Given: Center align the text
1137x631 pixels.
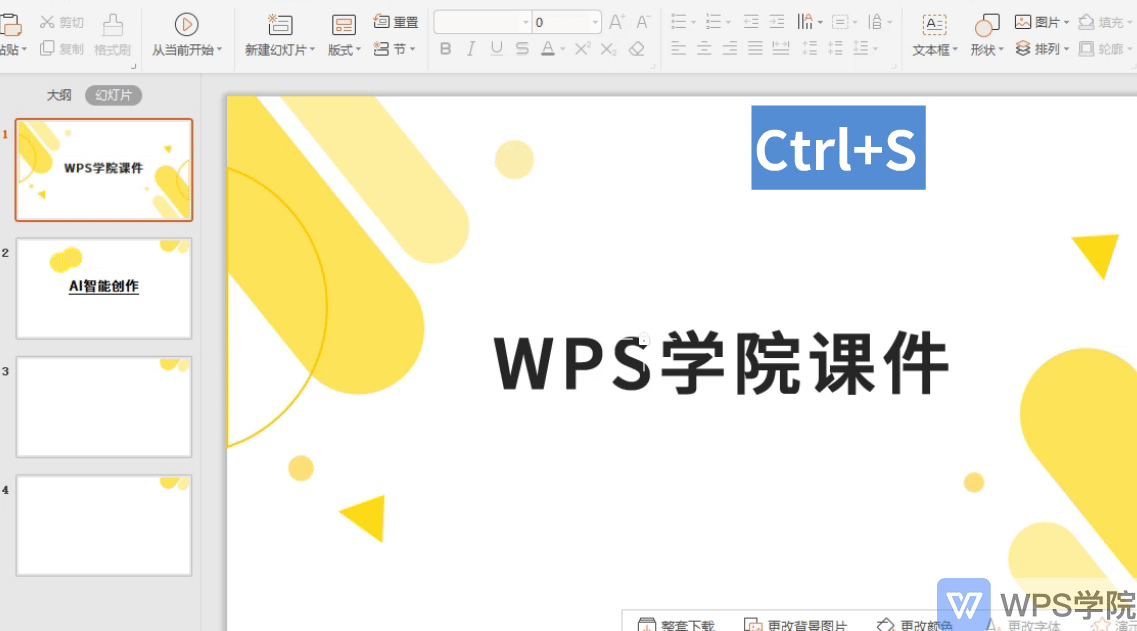Looking at the screenshot, I should [x=704, y=49].
